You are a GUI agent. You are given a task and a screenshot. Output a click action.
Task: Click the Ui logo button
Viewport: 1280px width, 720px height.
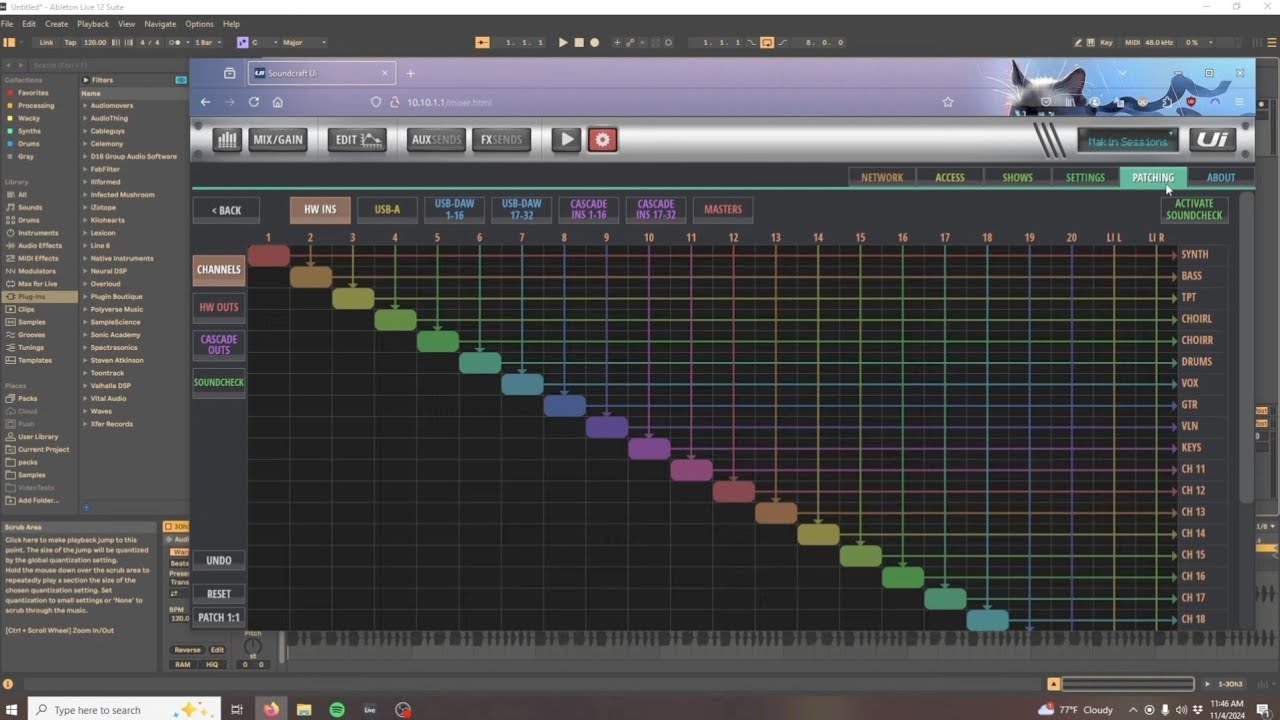(x=1212, y=141)
